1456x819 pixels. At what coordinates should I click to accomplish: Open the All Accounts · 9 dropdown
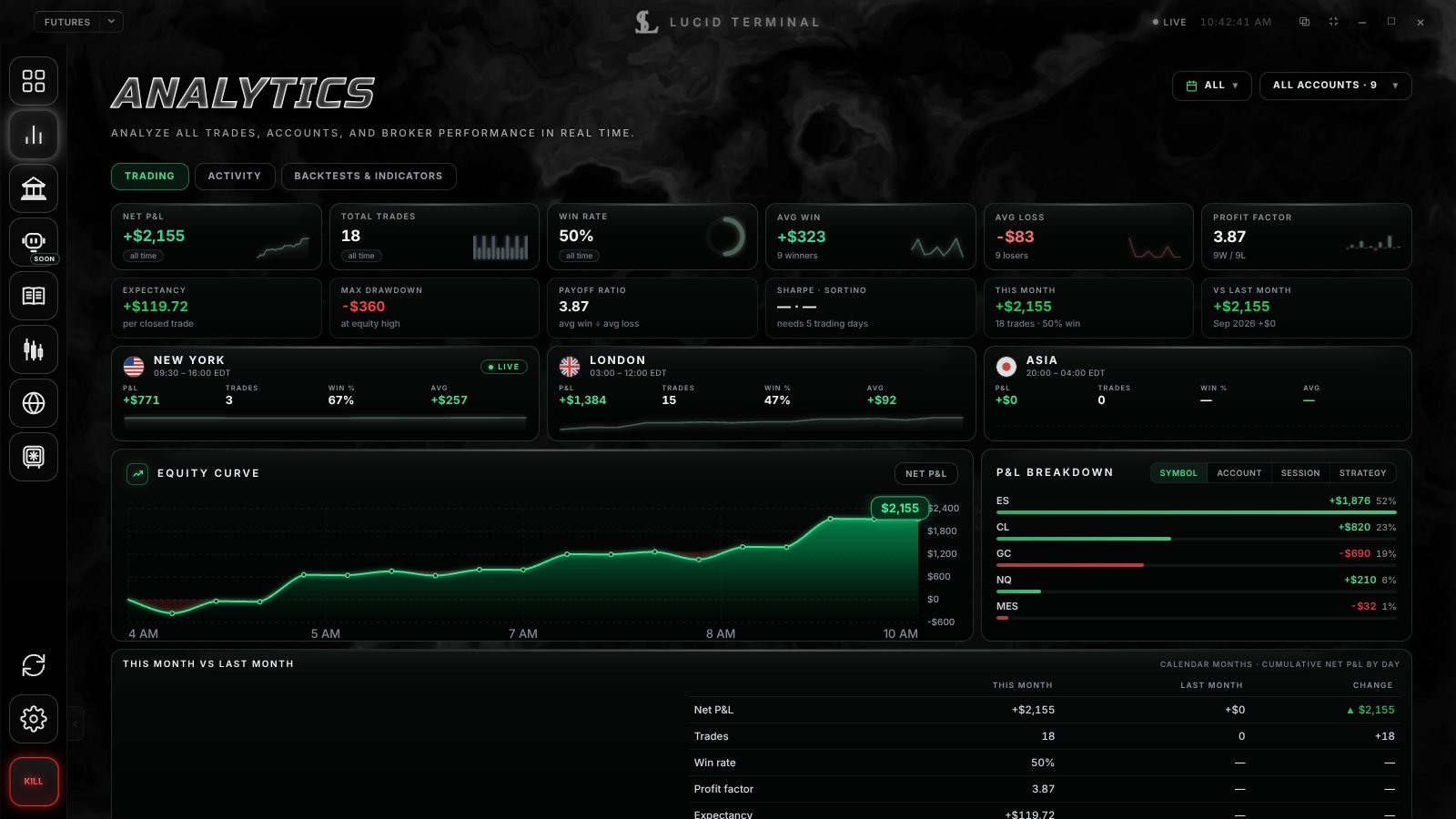click(x=1335, y=86)
